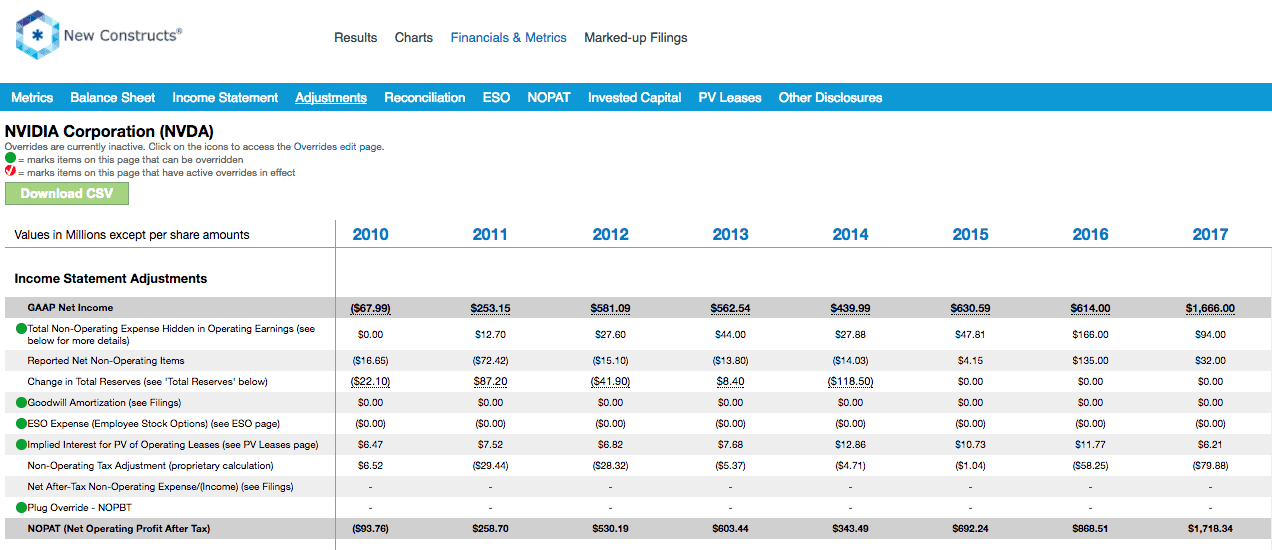Click the 2017 column header
This screenshot has height=550, width=1272.
pyautogui.click(x=1210, y=235)
